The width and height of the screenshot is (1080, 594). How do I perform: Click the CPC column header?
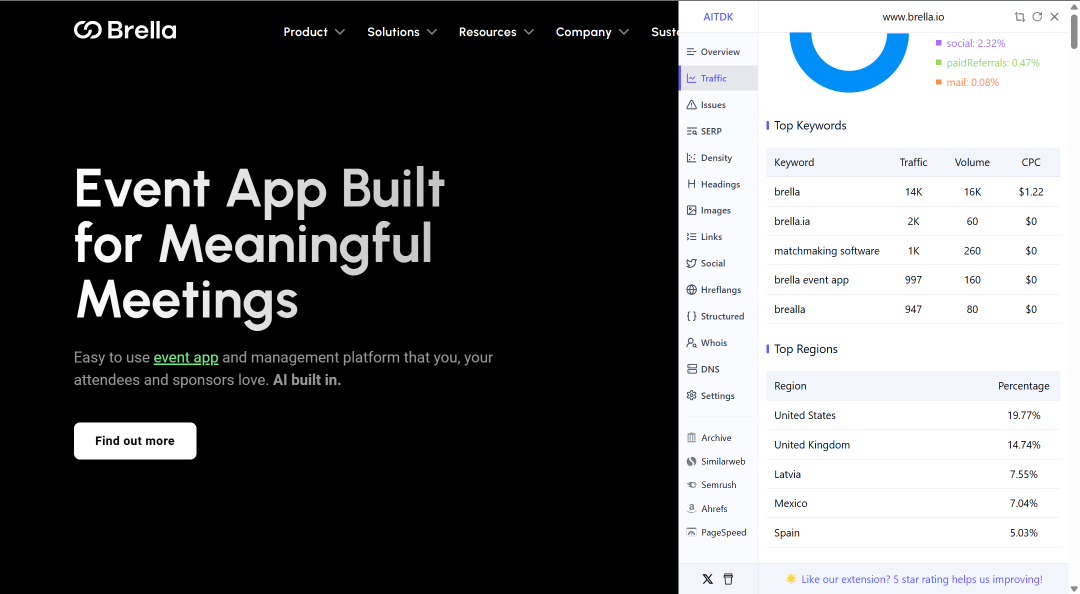[x=1030, y=163]
